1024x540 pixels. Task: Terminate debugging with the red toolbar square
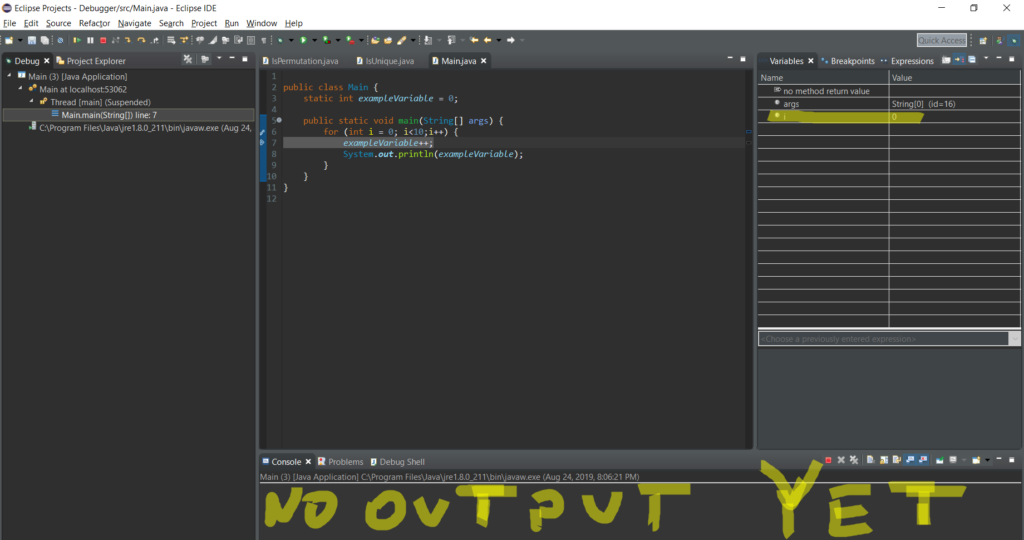click(x=103, y=40)
